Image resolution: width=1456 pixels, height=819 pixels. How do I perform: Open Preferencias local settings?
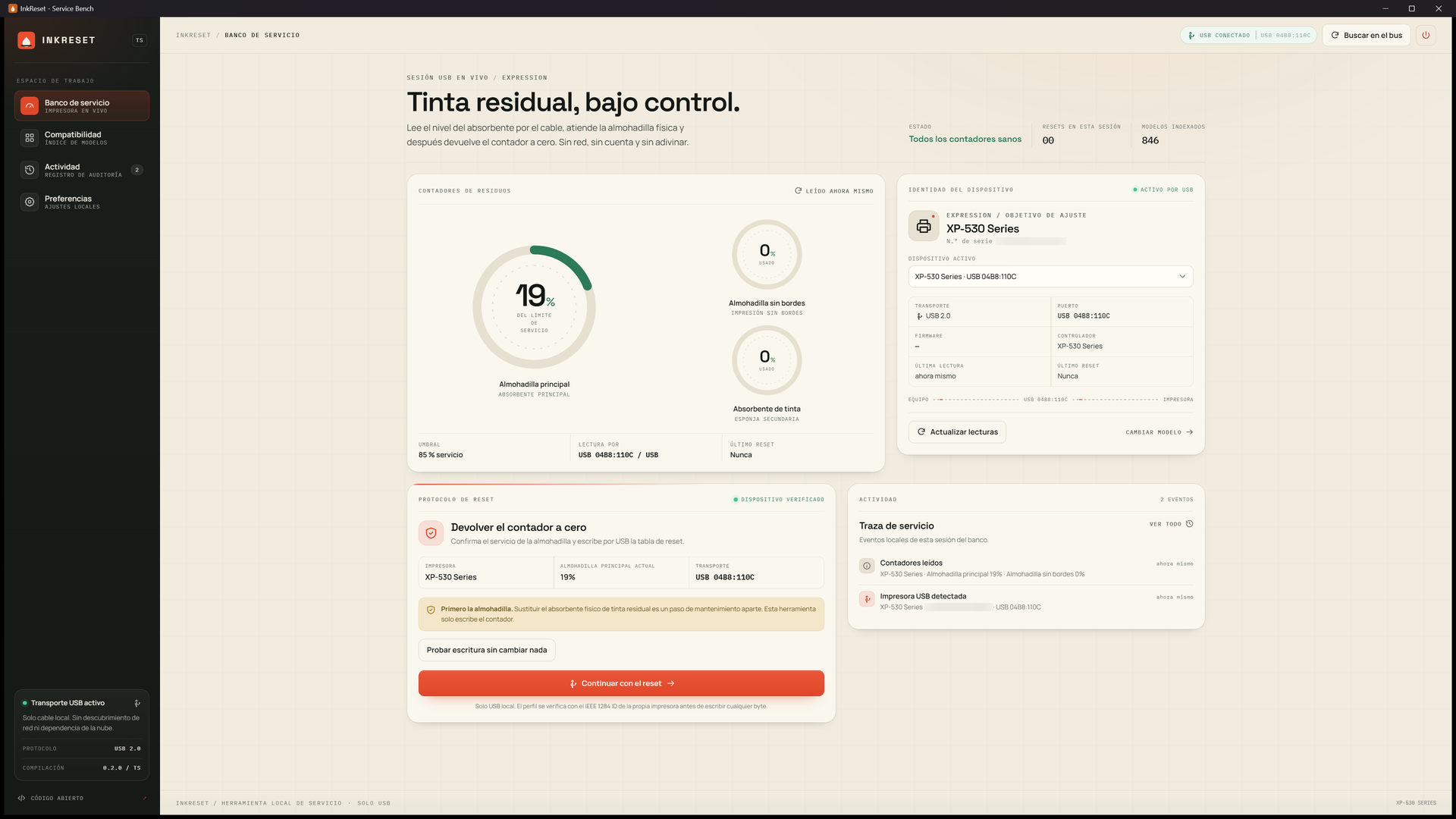coord(82,202)
